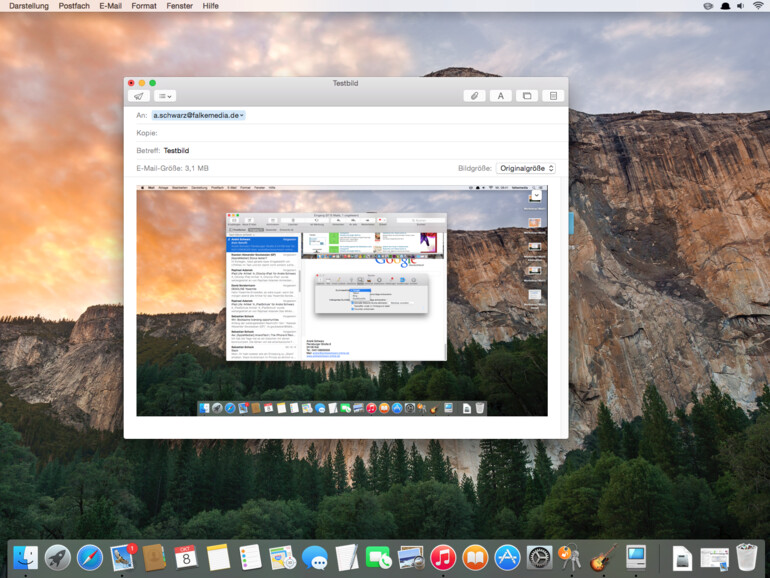Image resolution: width=770 pixels, height=578 pixels.
Task: Open System Preferences gear in Dock
Action: pyautogui.click(x=539, y=558)
